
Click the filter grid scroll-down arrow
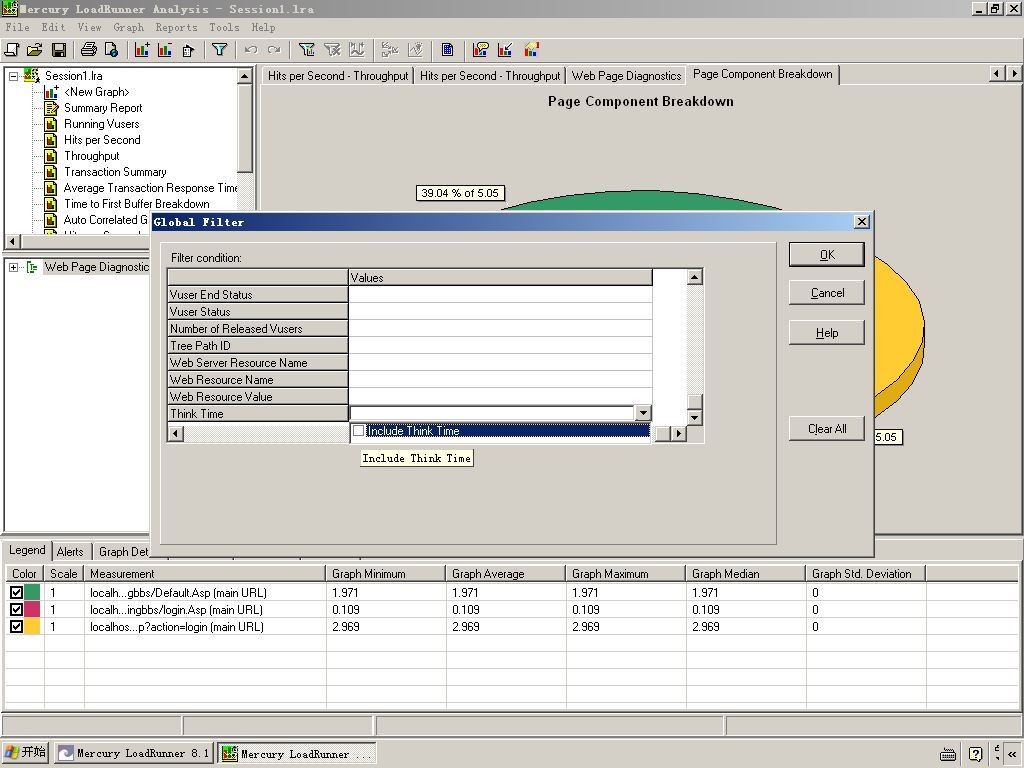point(695,417)
